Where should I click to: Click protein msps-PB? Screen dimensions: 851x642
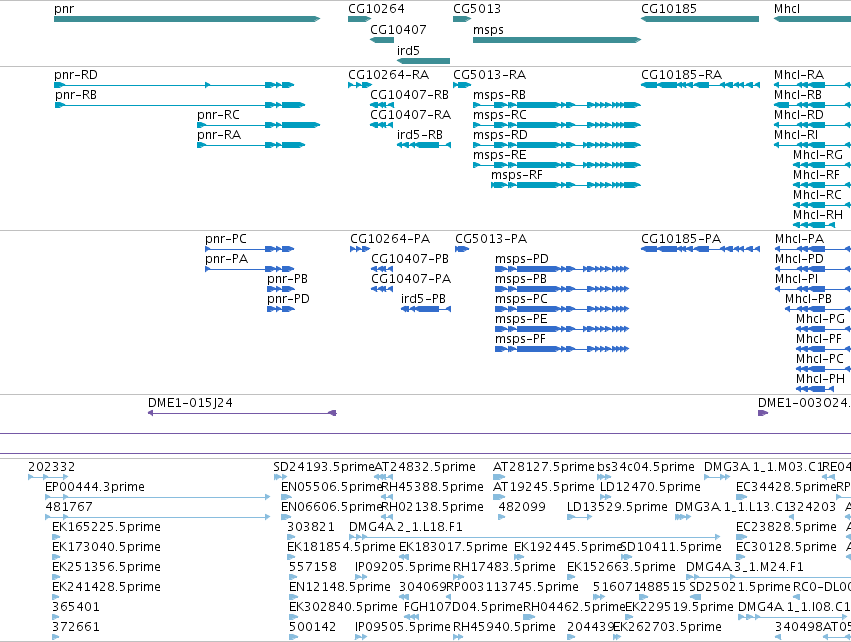(562, 289)
